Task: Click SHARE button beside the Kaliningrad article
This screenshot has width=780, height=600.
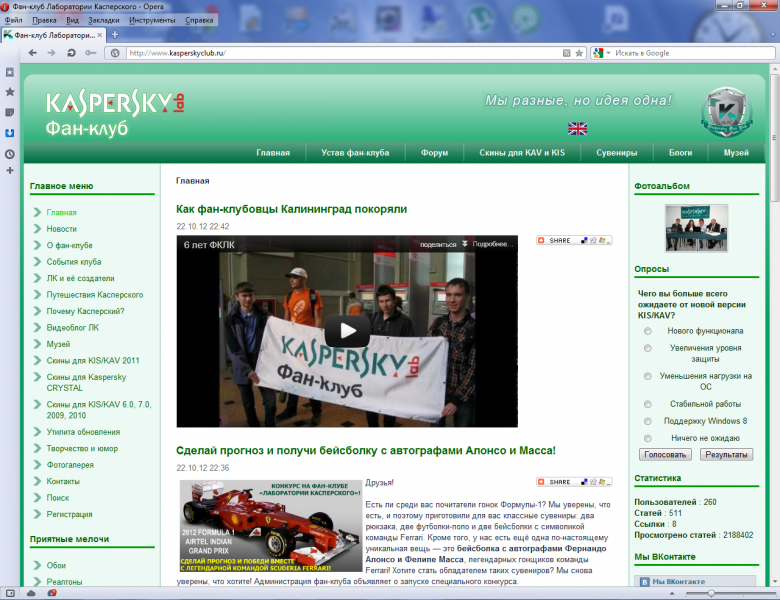Action: pyautogui.click(x=574, y=240)
